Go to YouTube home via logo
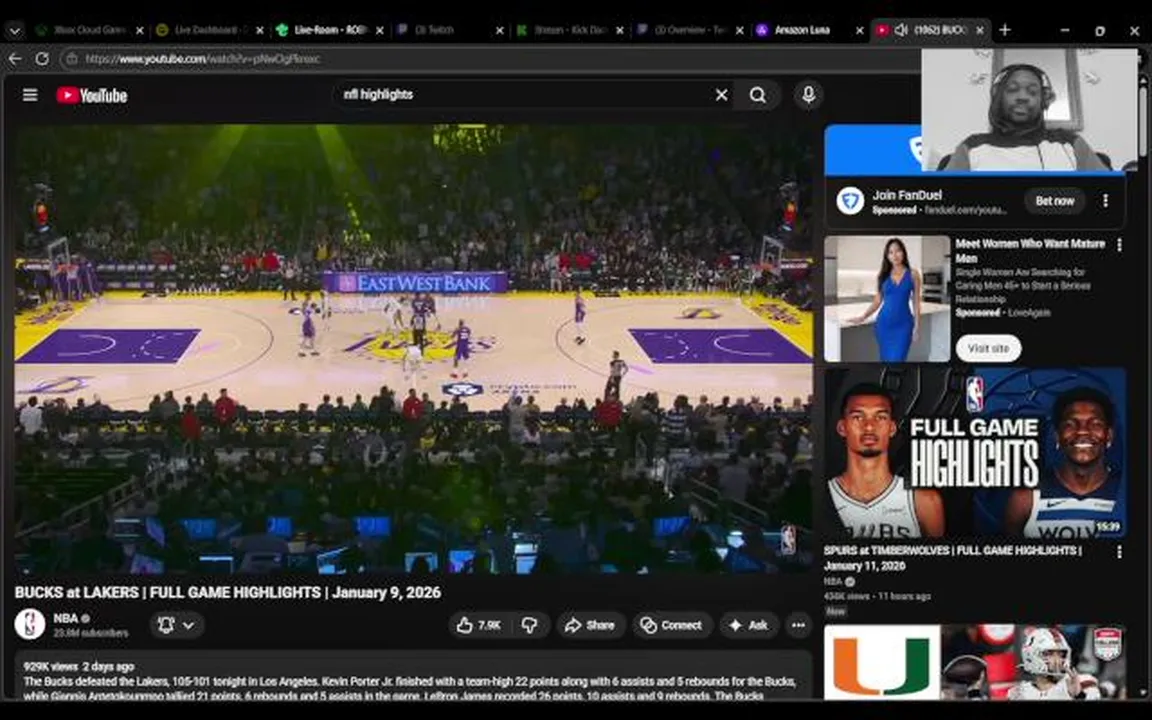This screenshot has height=720, width=1152. pyautogui.click(x=92, y=96)
